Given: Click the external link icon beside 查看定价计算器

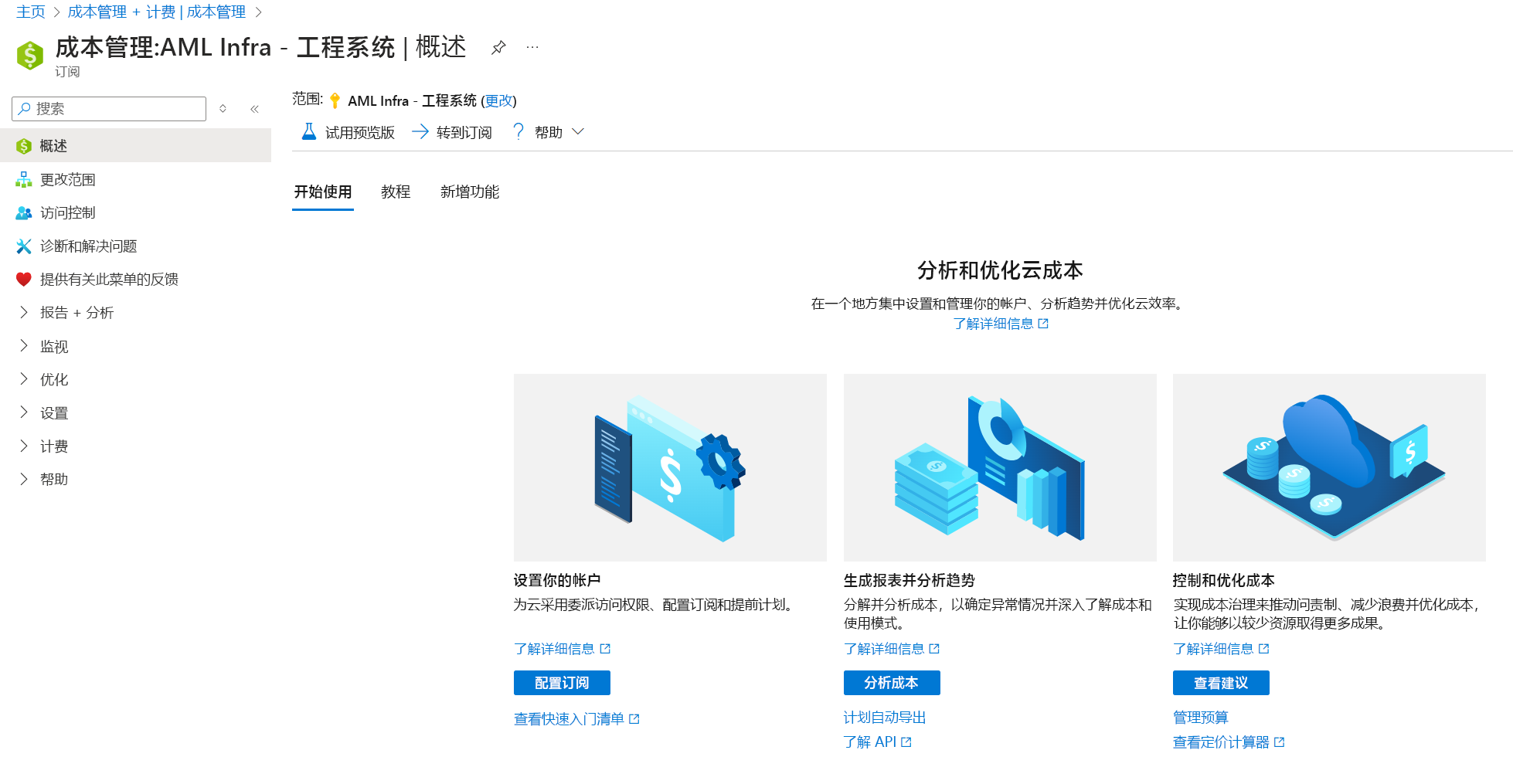Looking at the screenshot, I should [1279, 742].
